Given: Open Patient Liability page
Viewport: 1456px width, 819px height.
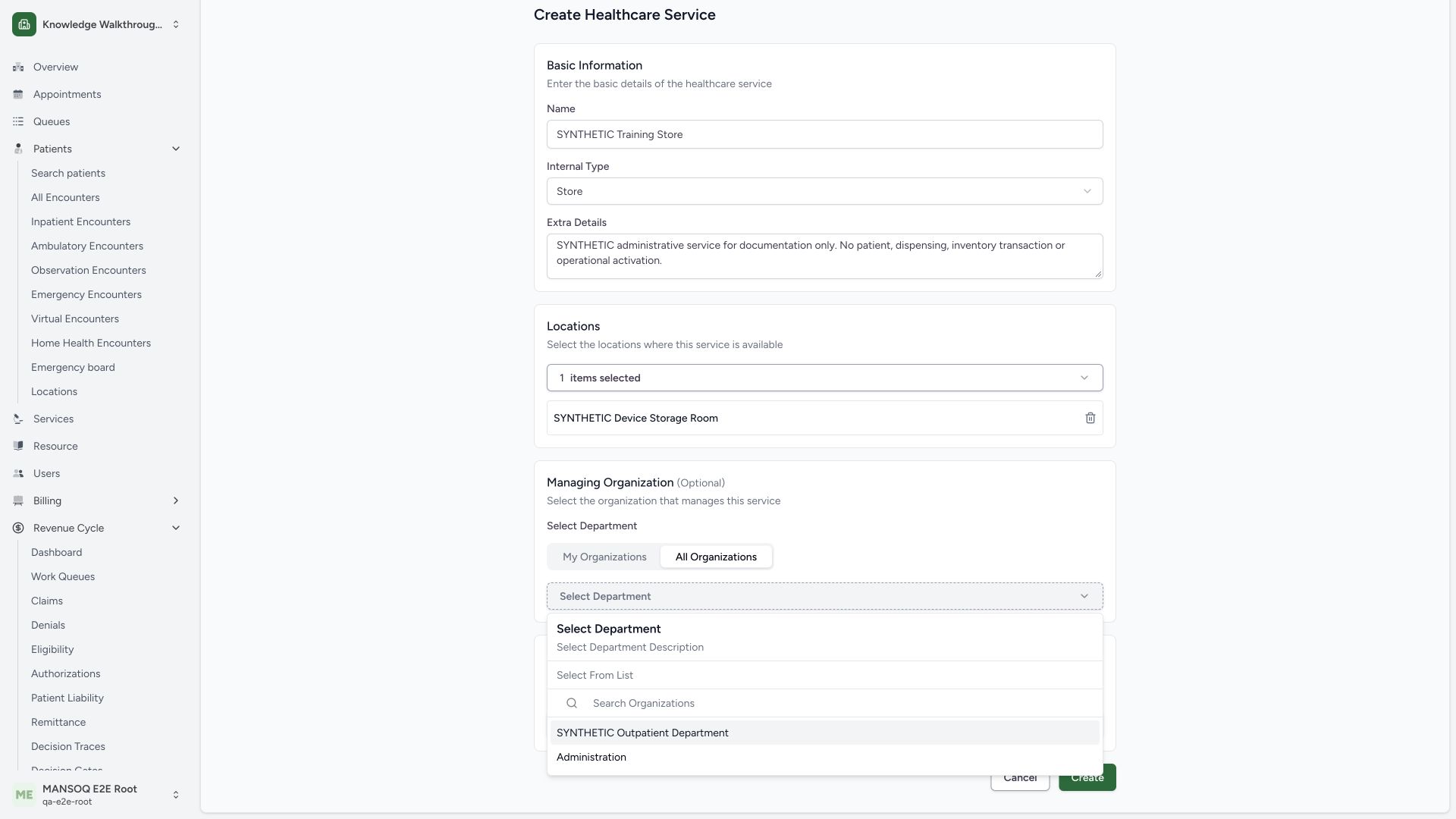Looking at the screenshot, I should (x=67, y=698).
